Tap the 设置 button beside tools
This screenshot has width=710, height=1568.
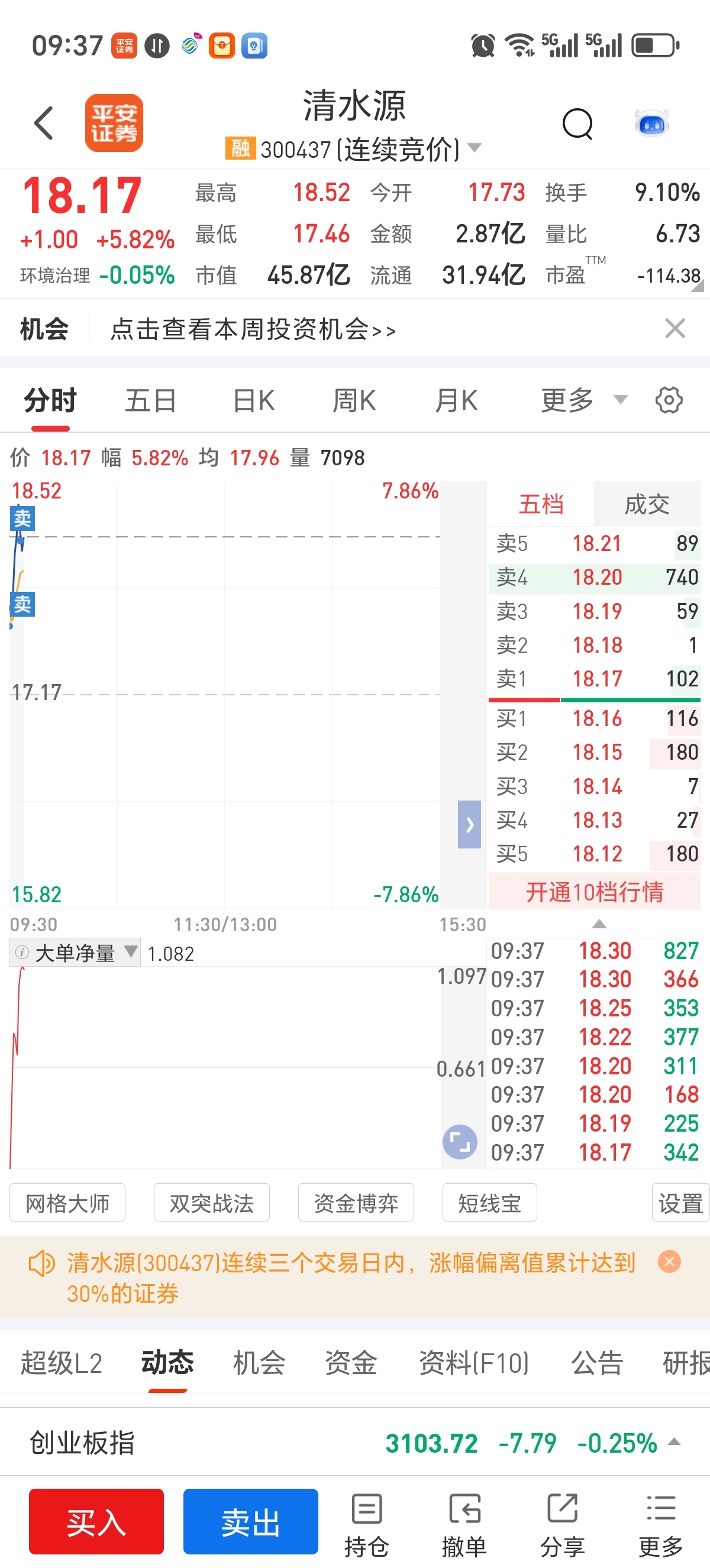[x=681, y=1202]
